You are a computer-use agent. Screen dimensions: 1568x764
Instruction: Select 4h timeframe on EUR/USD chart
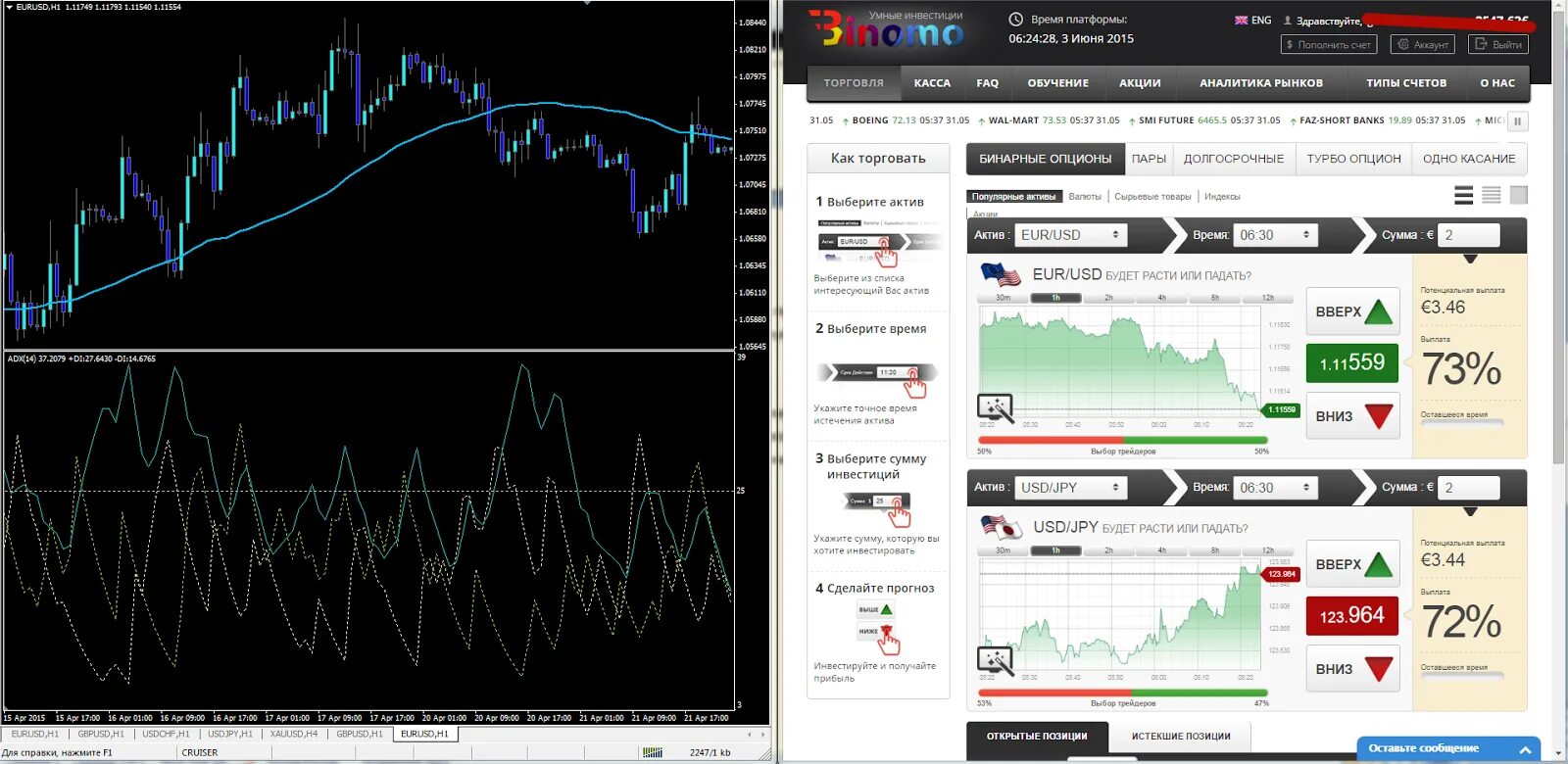tap(1161, 298)
